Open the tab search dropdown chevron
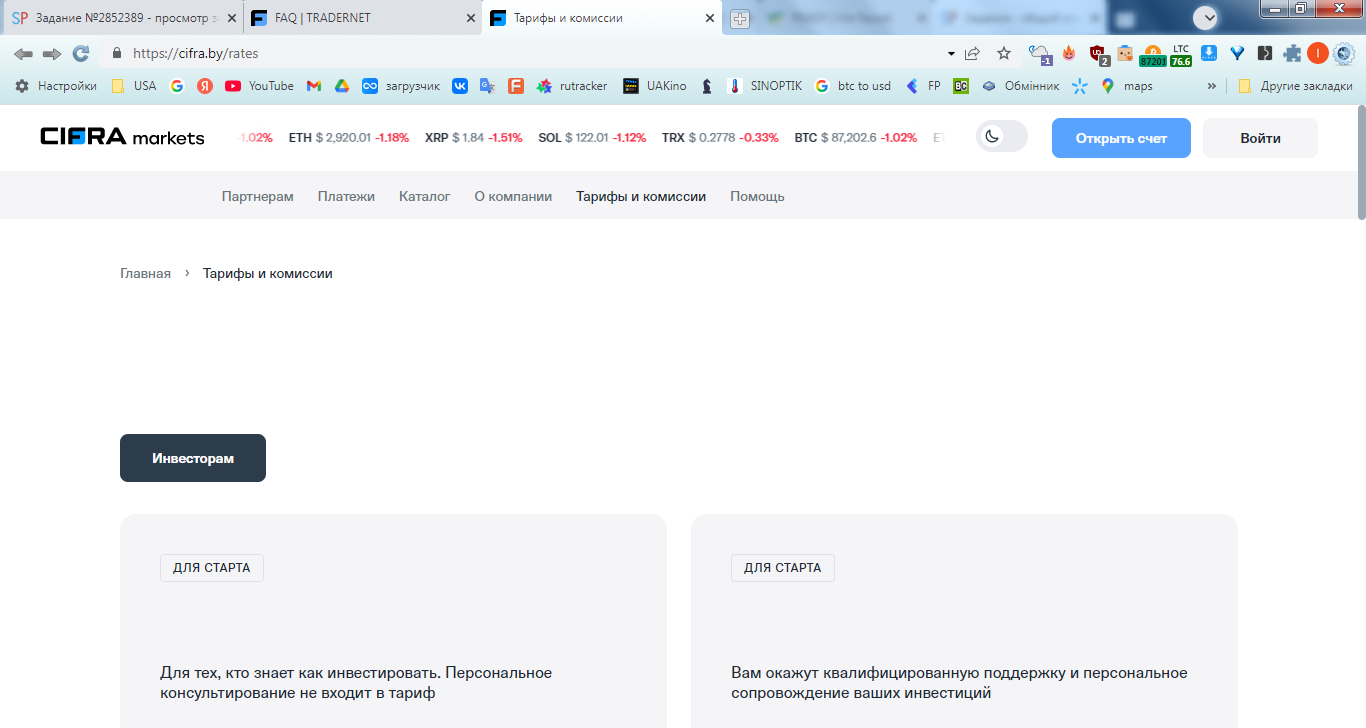Viewport: 1366px width, 728px height. coord(1205,18)
